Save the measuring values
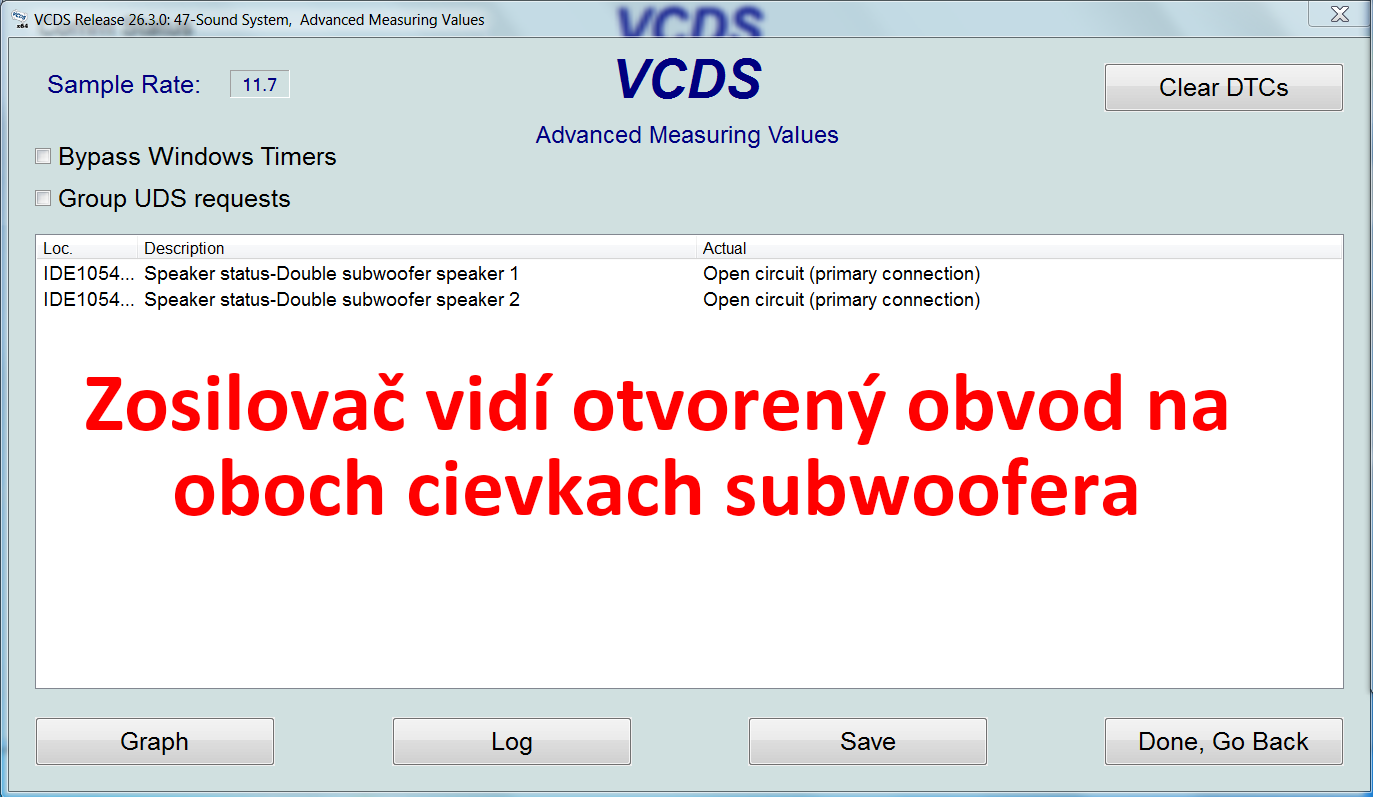The image size is (1373, 797). tap(867, 741)
